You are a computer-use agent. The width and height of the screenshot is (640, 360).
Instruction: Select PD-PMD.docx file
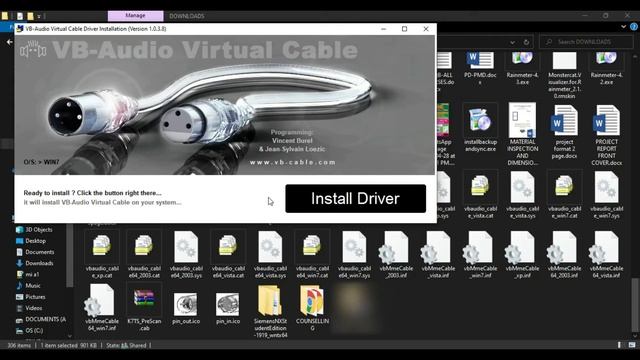(480, 68)
